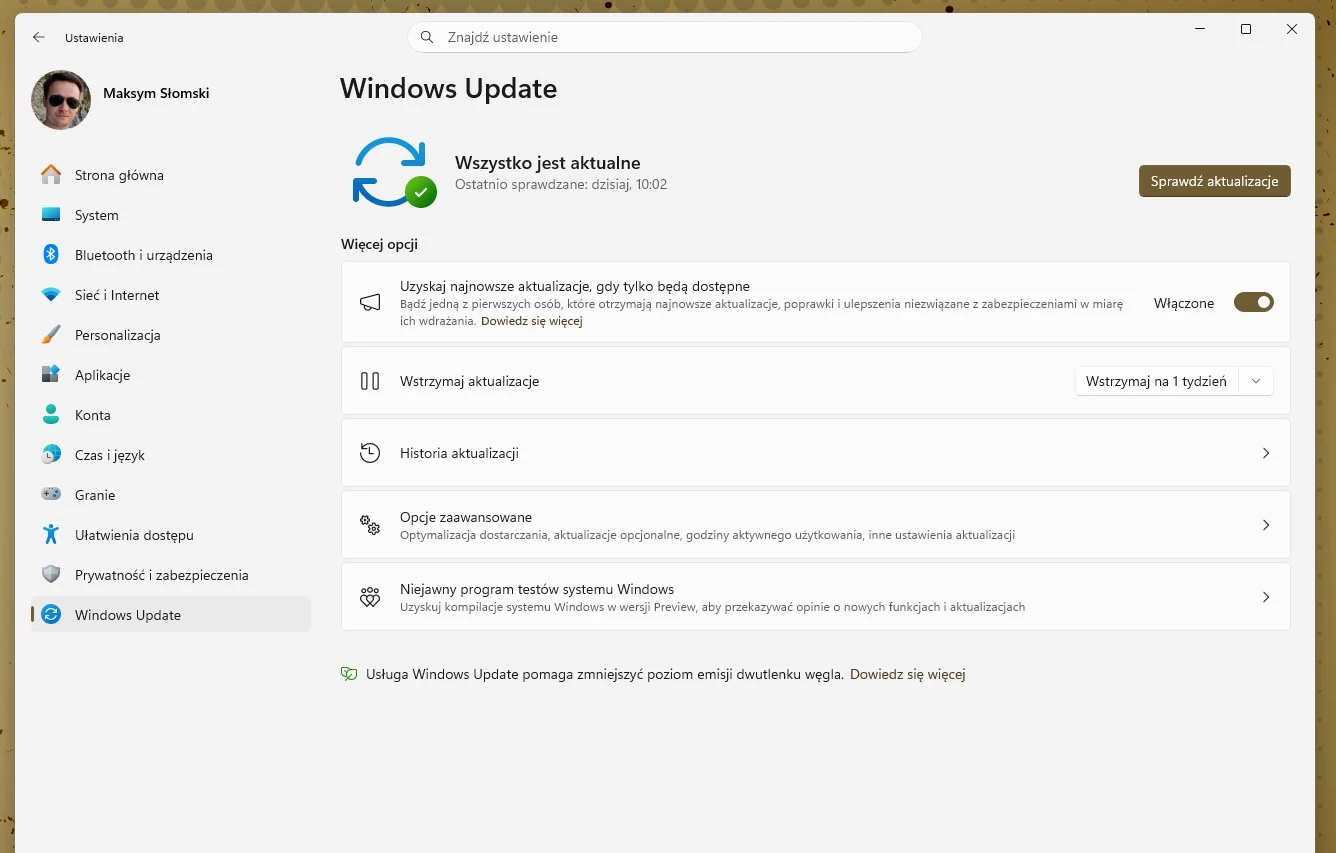Click the Windows Update sidebar sync icon
1336x853 pixels.
click(51, 615)
